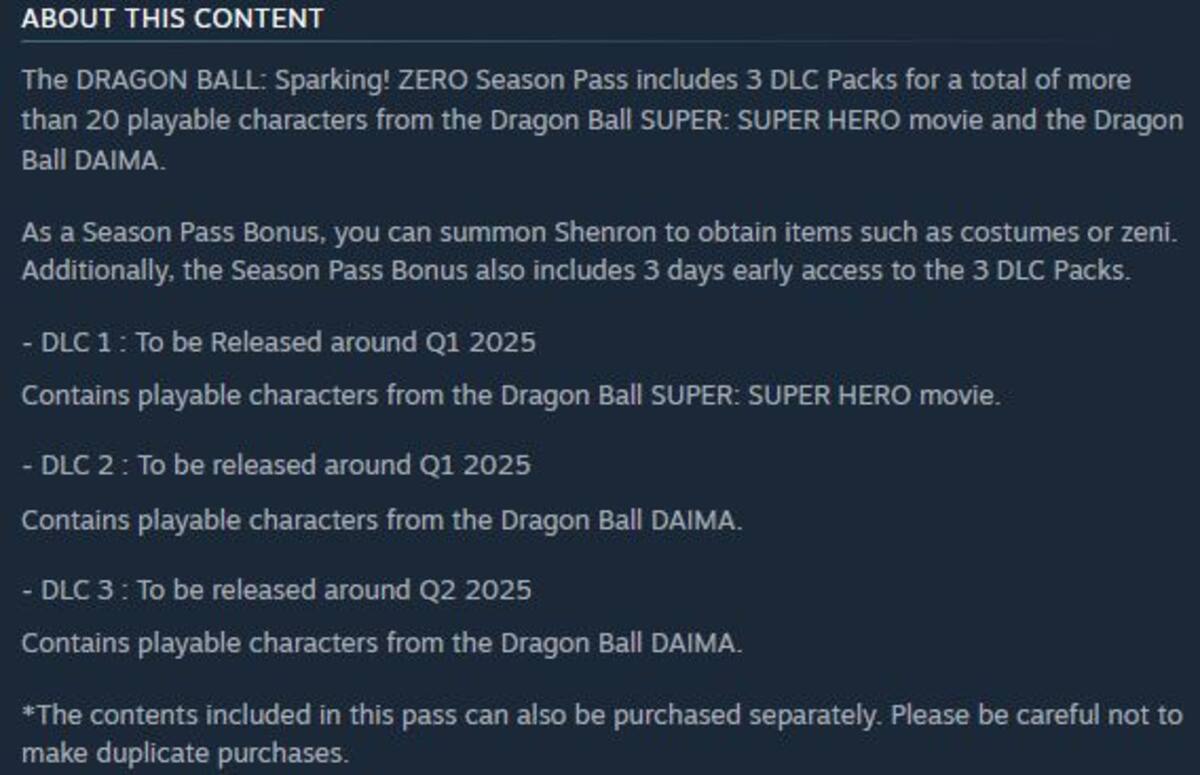
Task: Click the ABOUT THIS CONTENT heading
Action: 172,18
